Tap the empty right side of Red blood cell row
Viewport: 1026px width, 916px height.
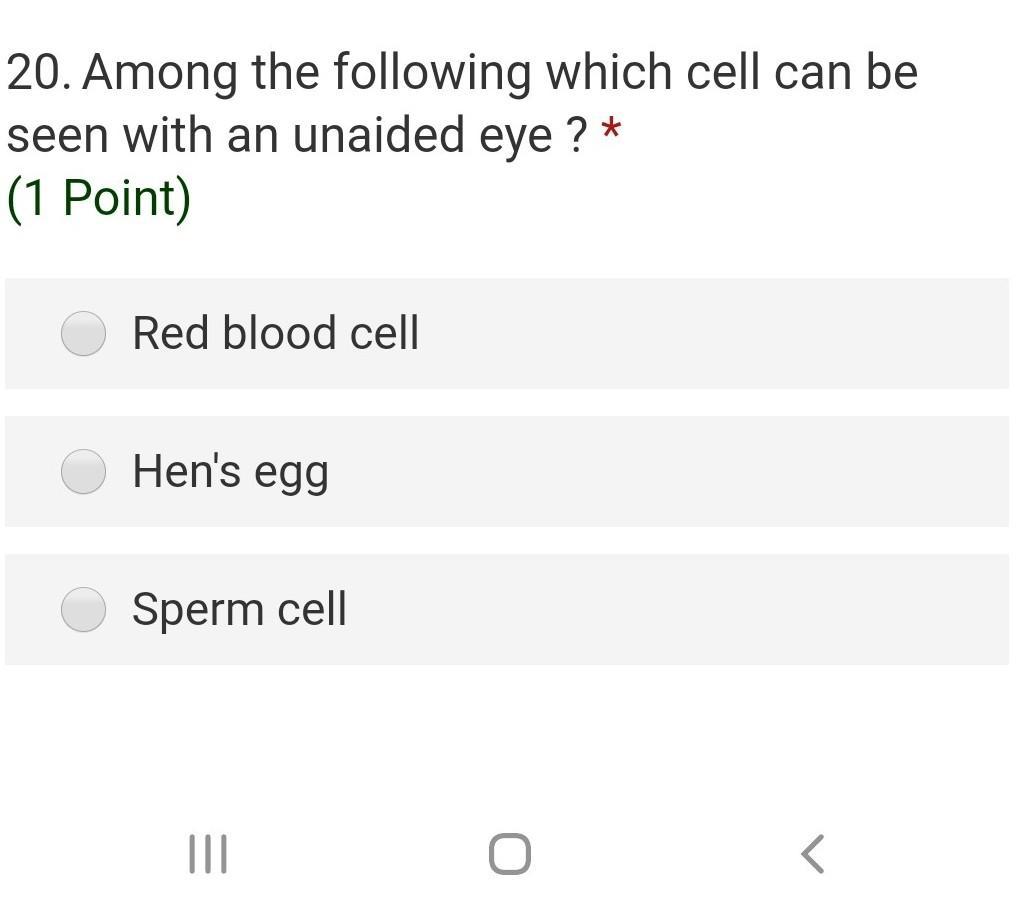pyautogui.click(x=750, y=334)
